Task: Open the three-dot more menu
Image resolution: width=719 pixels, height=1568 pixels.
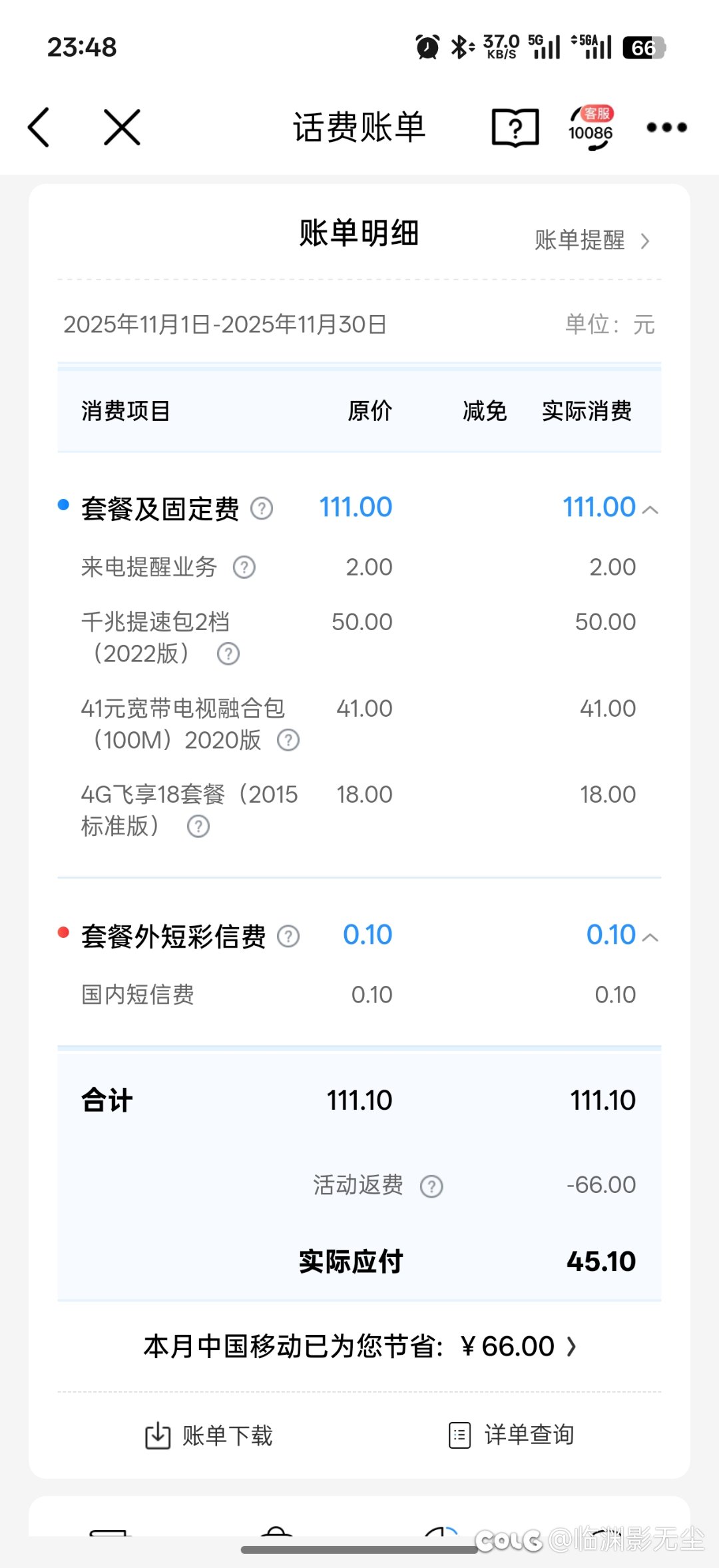Action: tap(666, 127)
